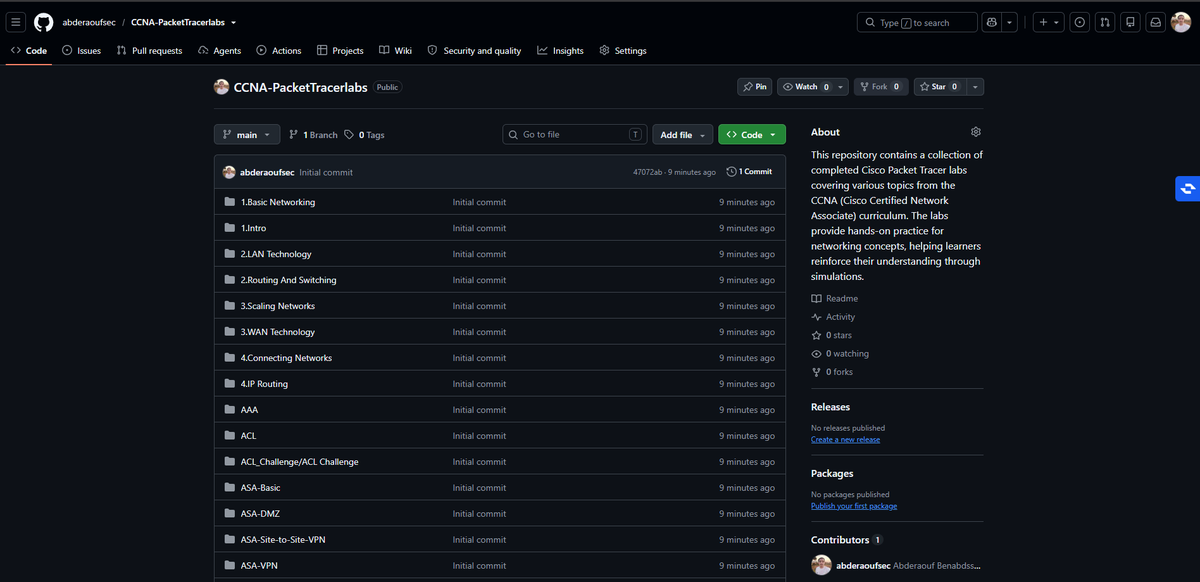
Task: Star this repository
Action: [x=938, y=87]
